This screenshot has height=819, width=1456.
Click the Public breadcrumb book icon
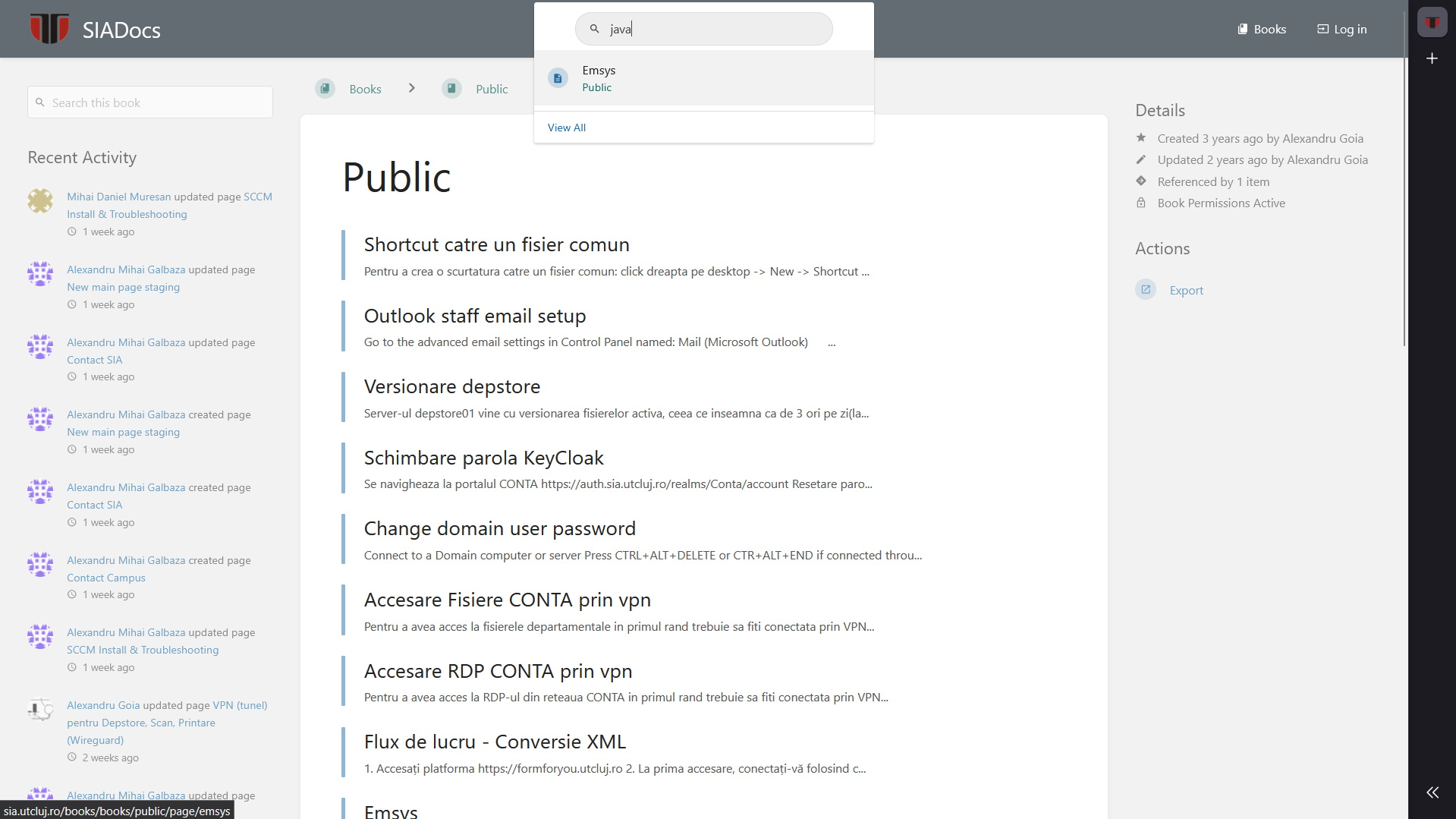(452, 89)
